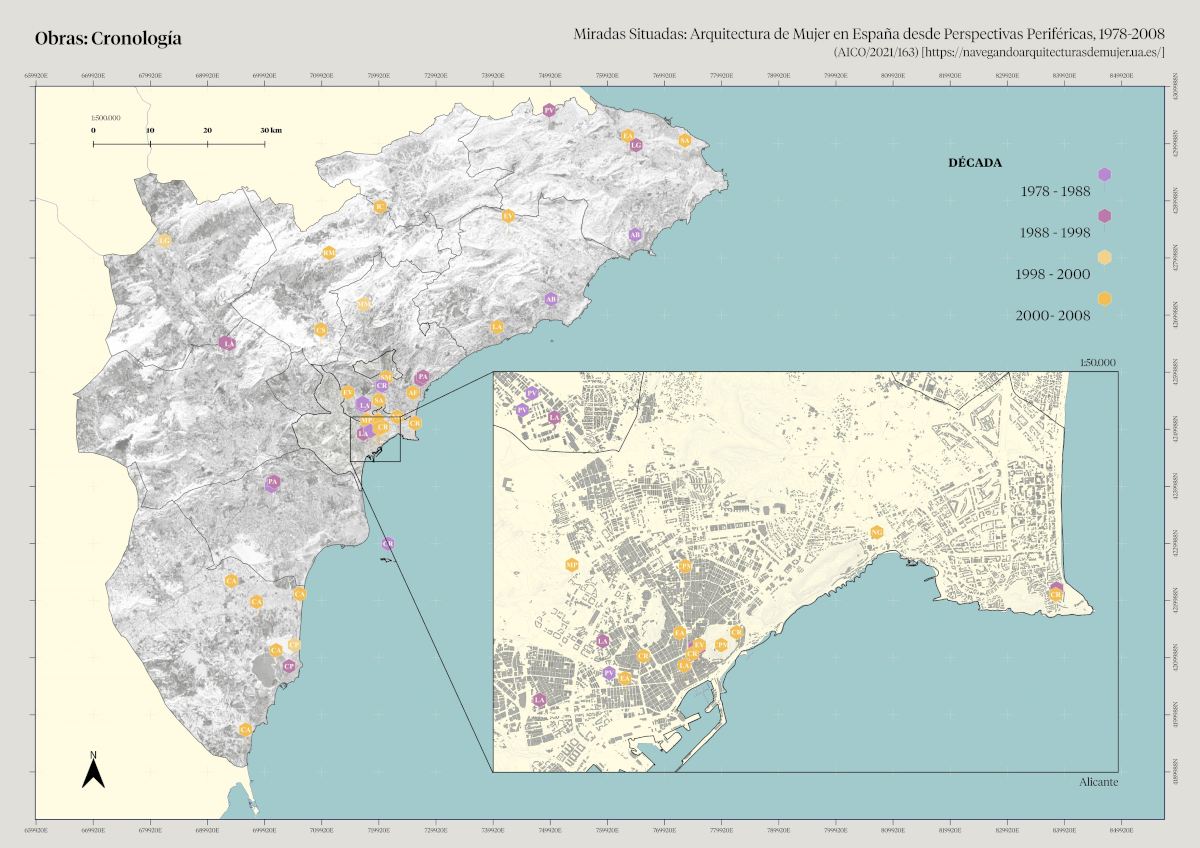
Task: Click the 30 km scale bar label
Action: tap(271, 131)
